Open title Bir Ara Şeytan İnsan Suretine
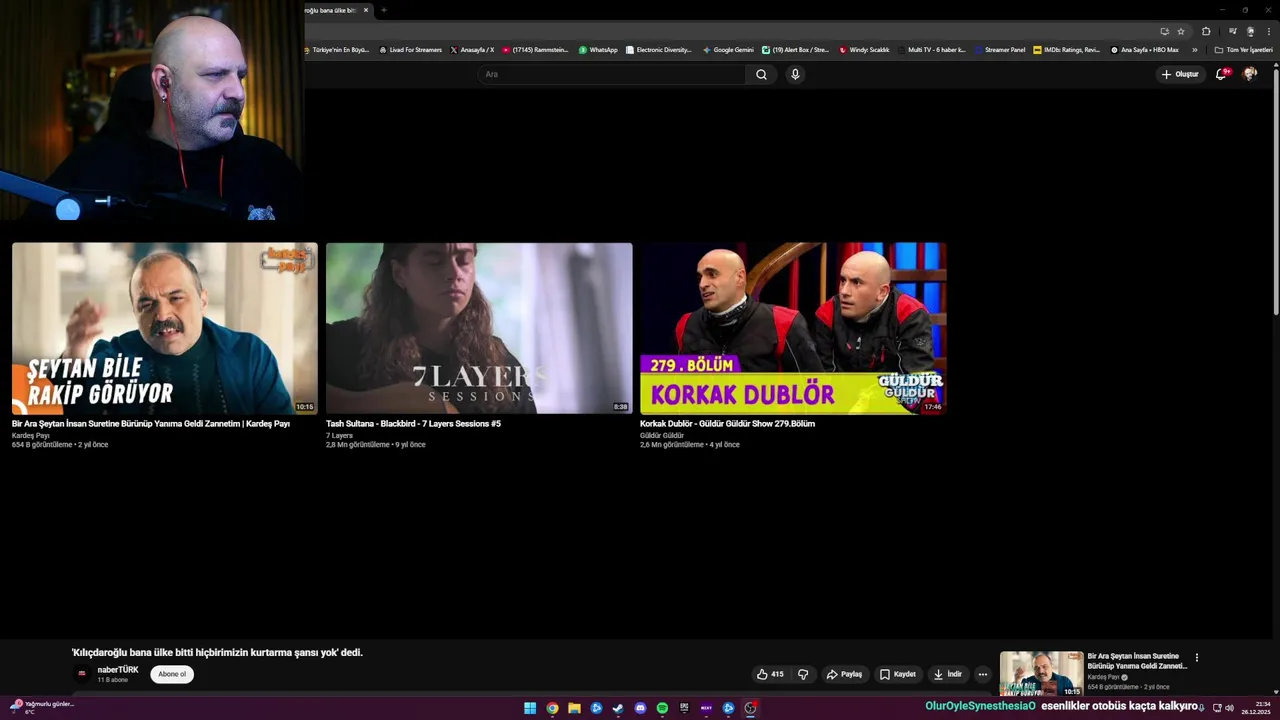Screen dimensions: 1280x720 click(x=151, y=424)
